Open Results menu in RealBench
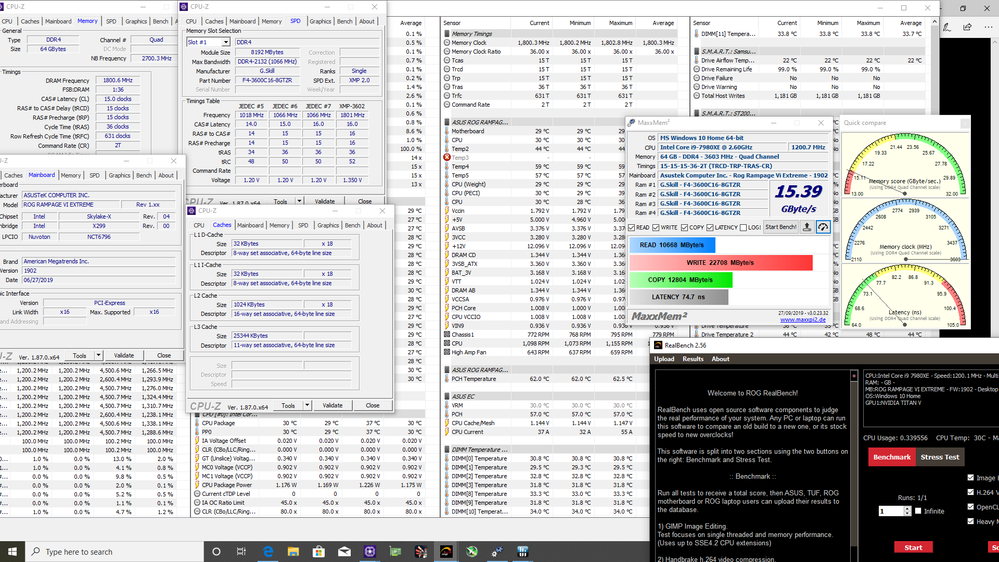Image resolution: width=999 pixels, height=562 pixels. [693, 359]
